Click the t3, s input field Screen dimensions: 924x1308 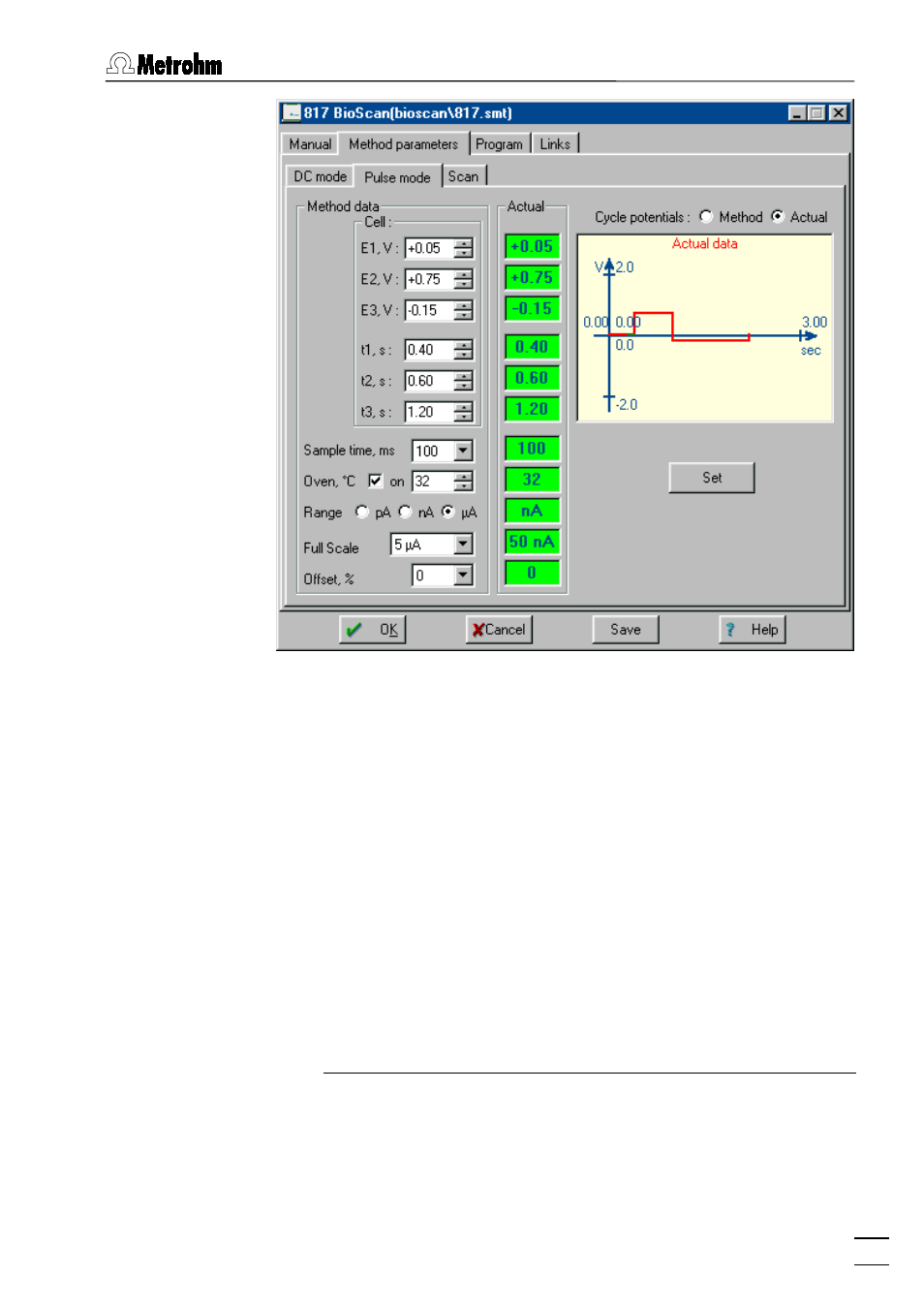[x=429, y=412]
